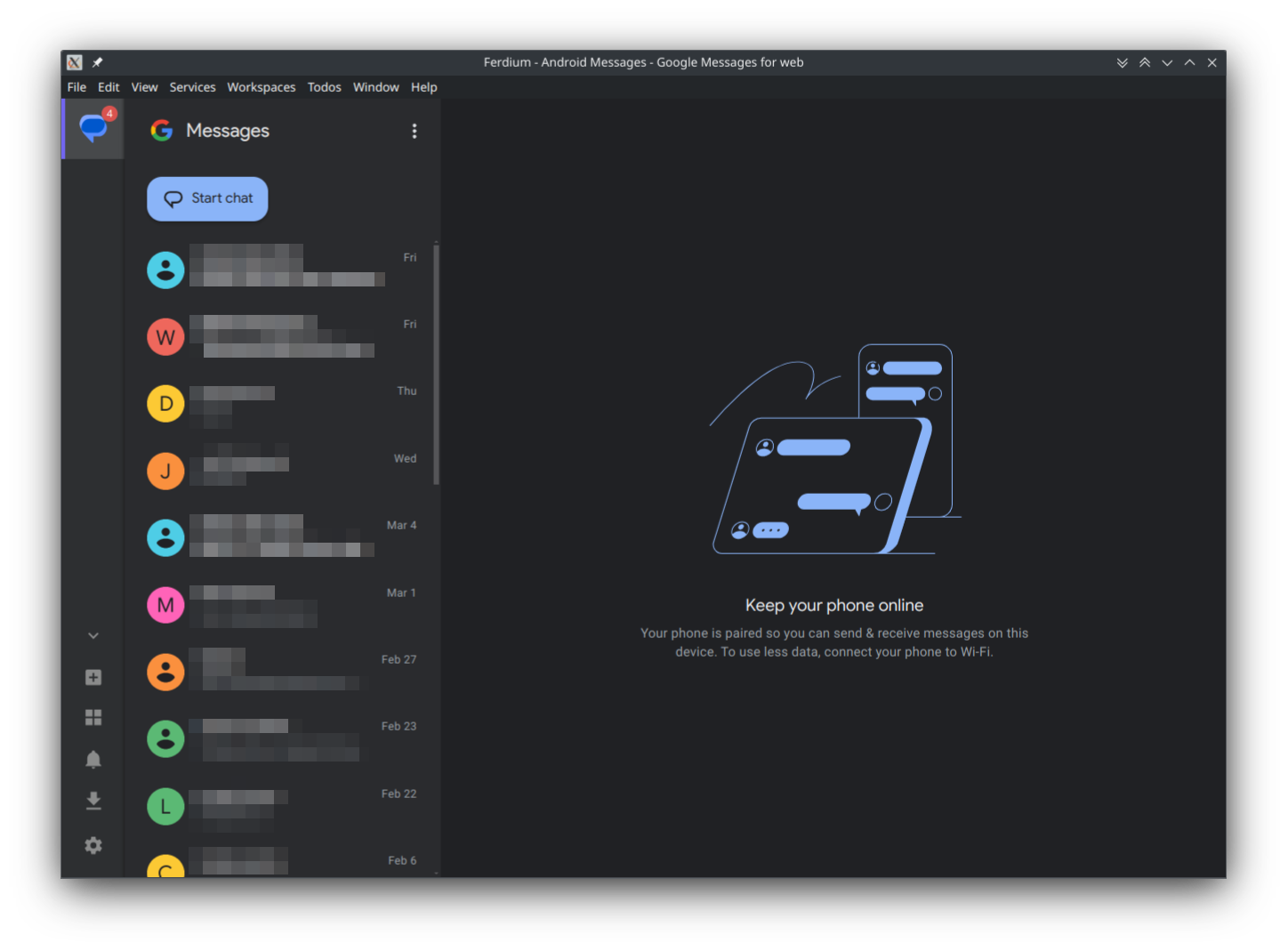Open the conversation dated Feb 22
Viewport: 1288px width, 951px height.
click(x=283, y=806)
